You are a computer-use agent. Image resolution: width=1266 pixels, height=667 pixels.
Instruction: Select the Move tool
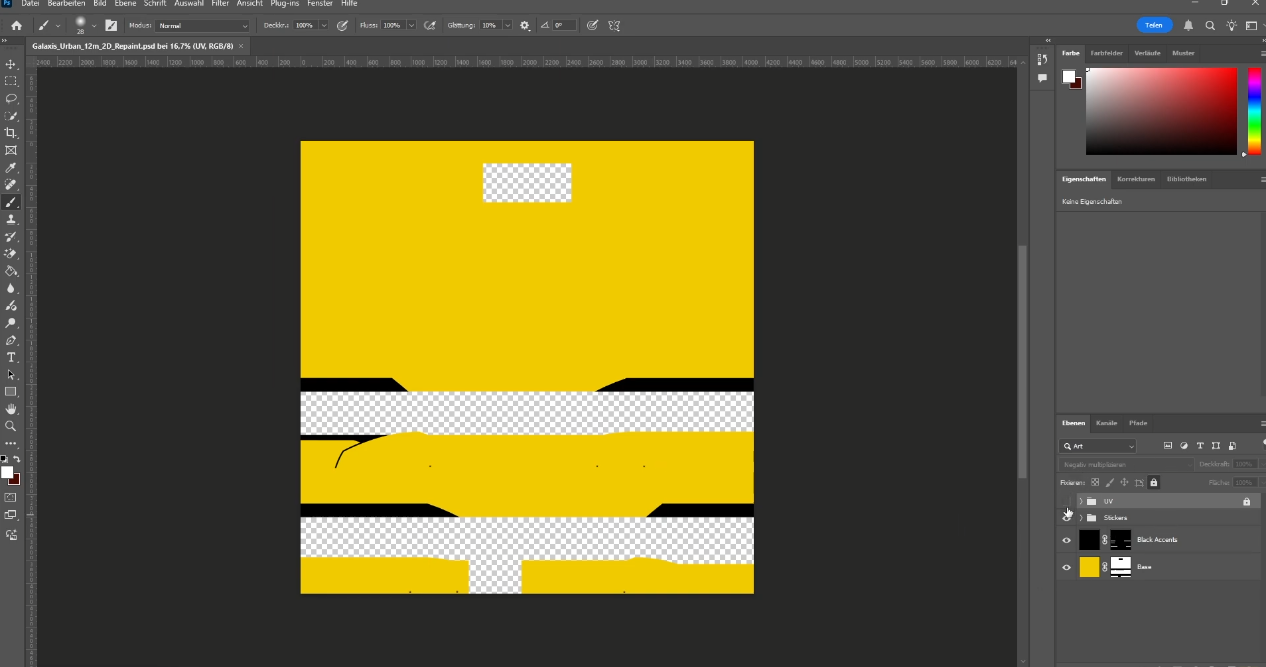11,64
